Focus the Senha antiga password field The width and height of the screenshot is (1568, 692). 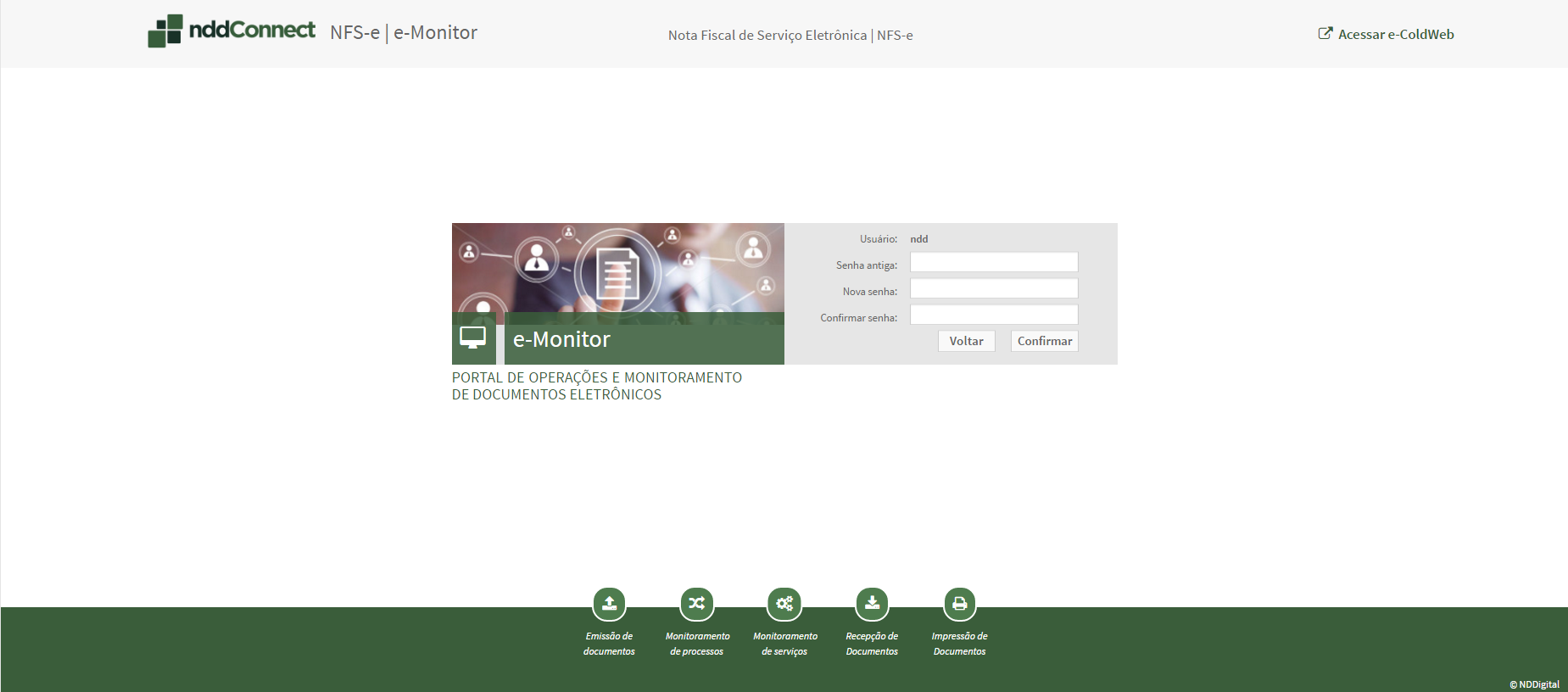point(994,262)
